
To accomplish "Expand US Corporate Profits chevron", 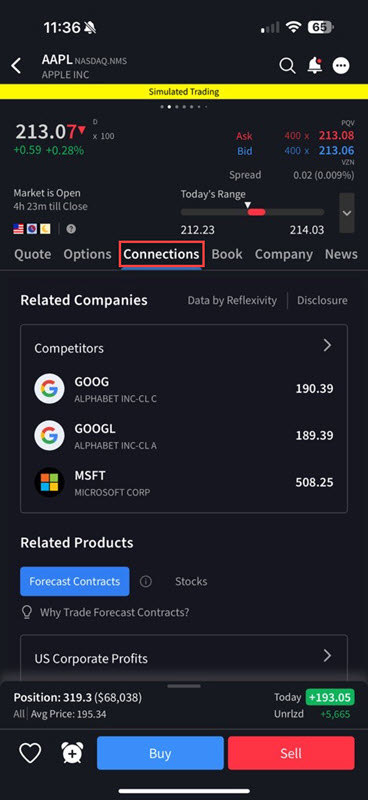I will coord(328,656).
